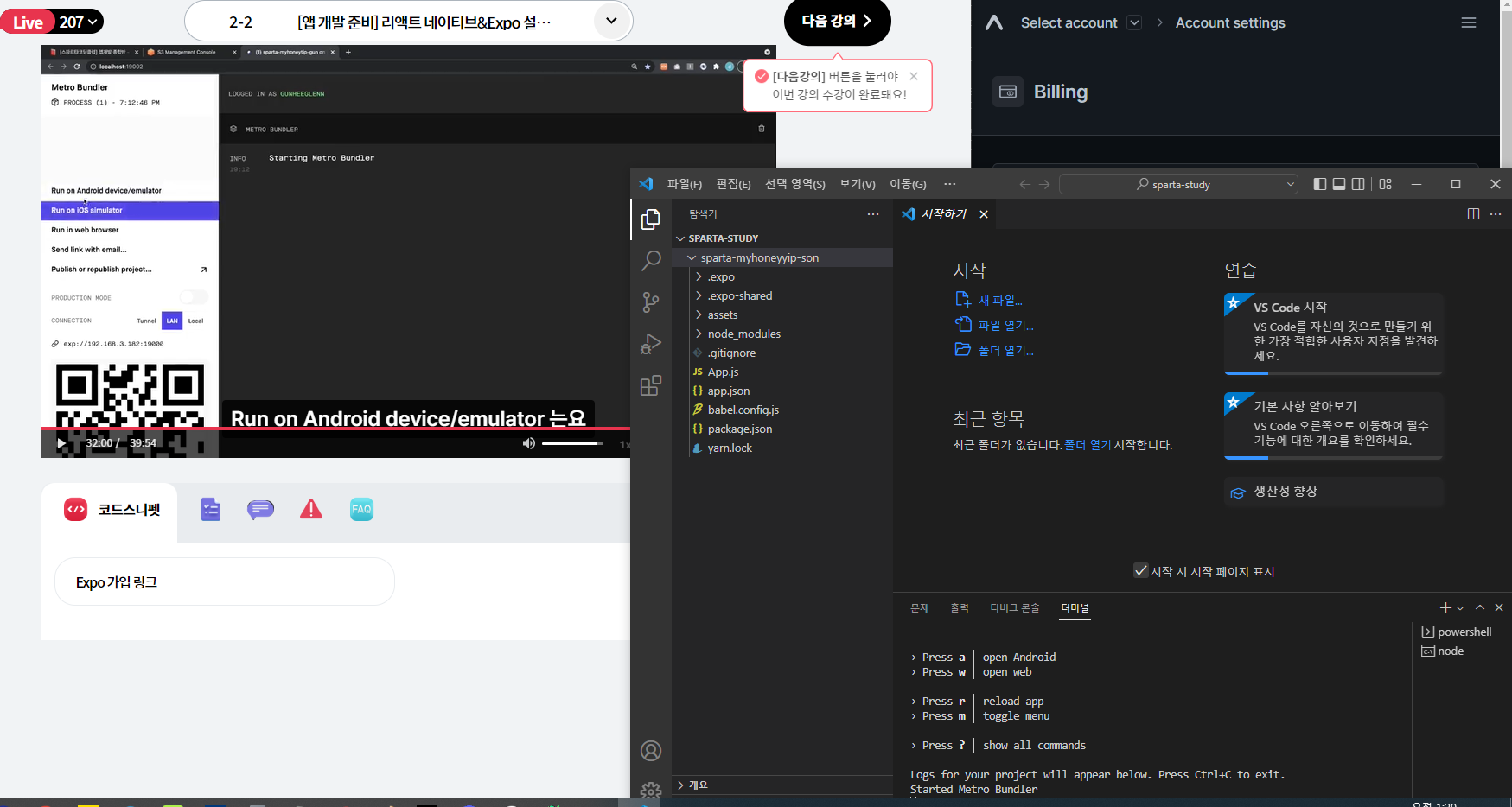This screenshot has width=1512, height=807.
Task: Switch to the 디버그 콘솔 panel tab
Action: (x=1015, y=608)
